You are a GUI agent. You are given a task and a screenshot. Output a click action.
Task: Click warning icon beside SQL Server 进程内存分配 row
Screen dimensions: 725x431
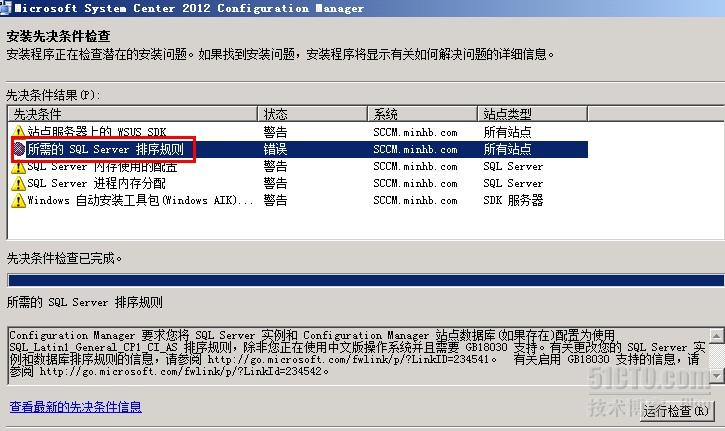(x=18, y=184)
